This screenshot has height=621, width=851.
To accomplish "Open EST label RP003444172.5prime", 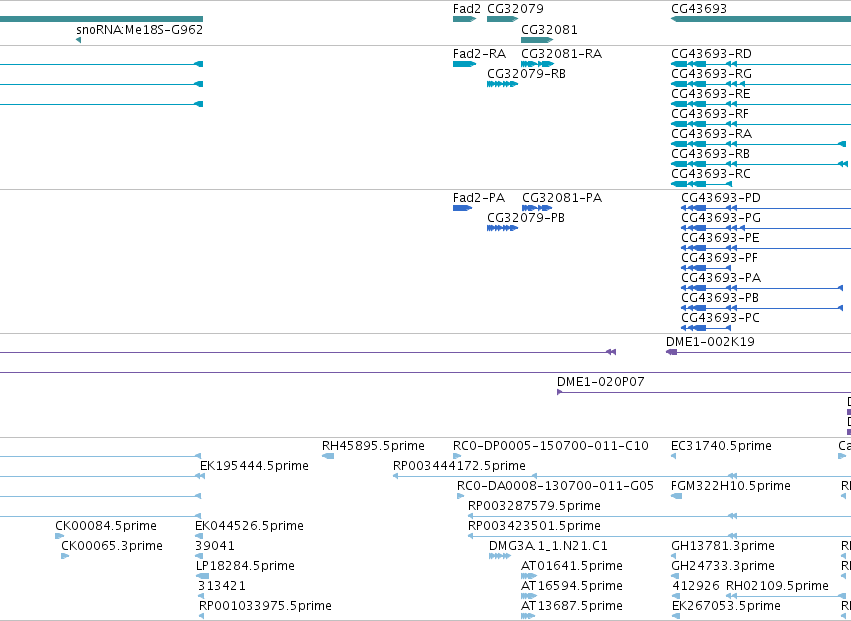I will 459,466.
